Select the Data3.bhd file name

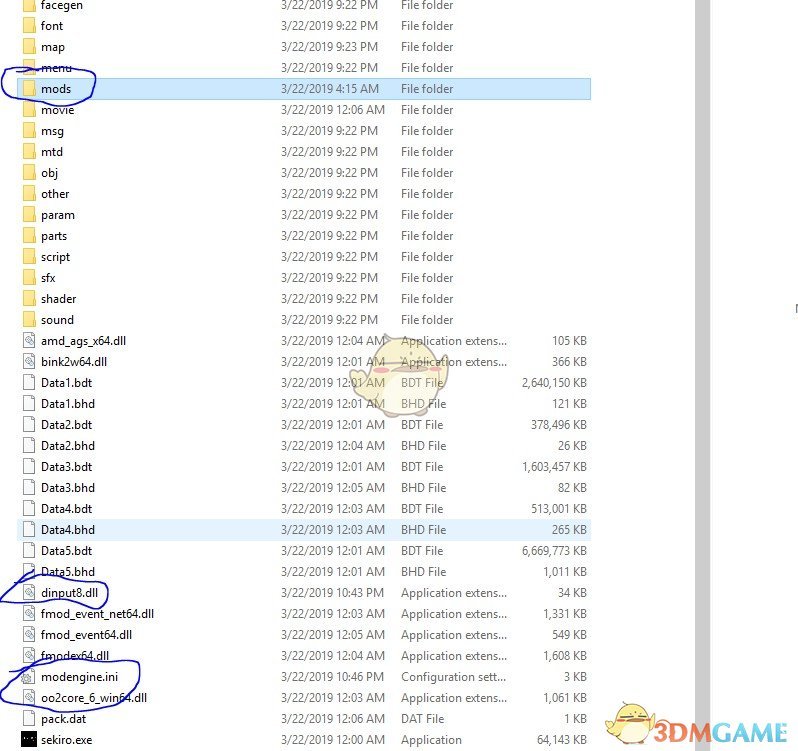(68, 487)
